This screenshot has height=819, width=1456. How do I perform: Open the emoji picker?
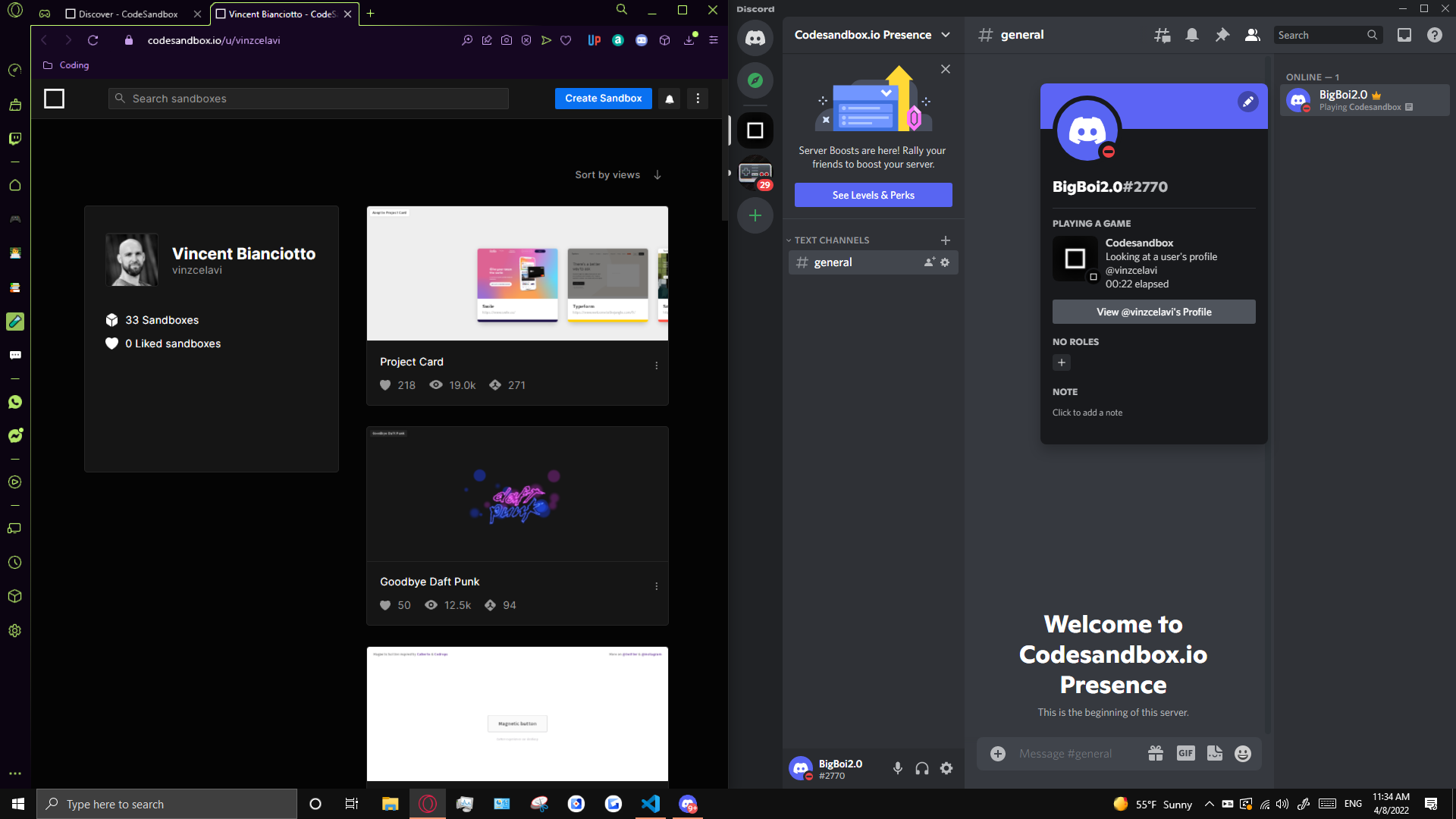pos(1242,753)
